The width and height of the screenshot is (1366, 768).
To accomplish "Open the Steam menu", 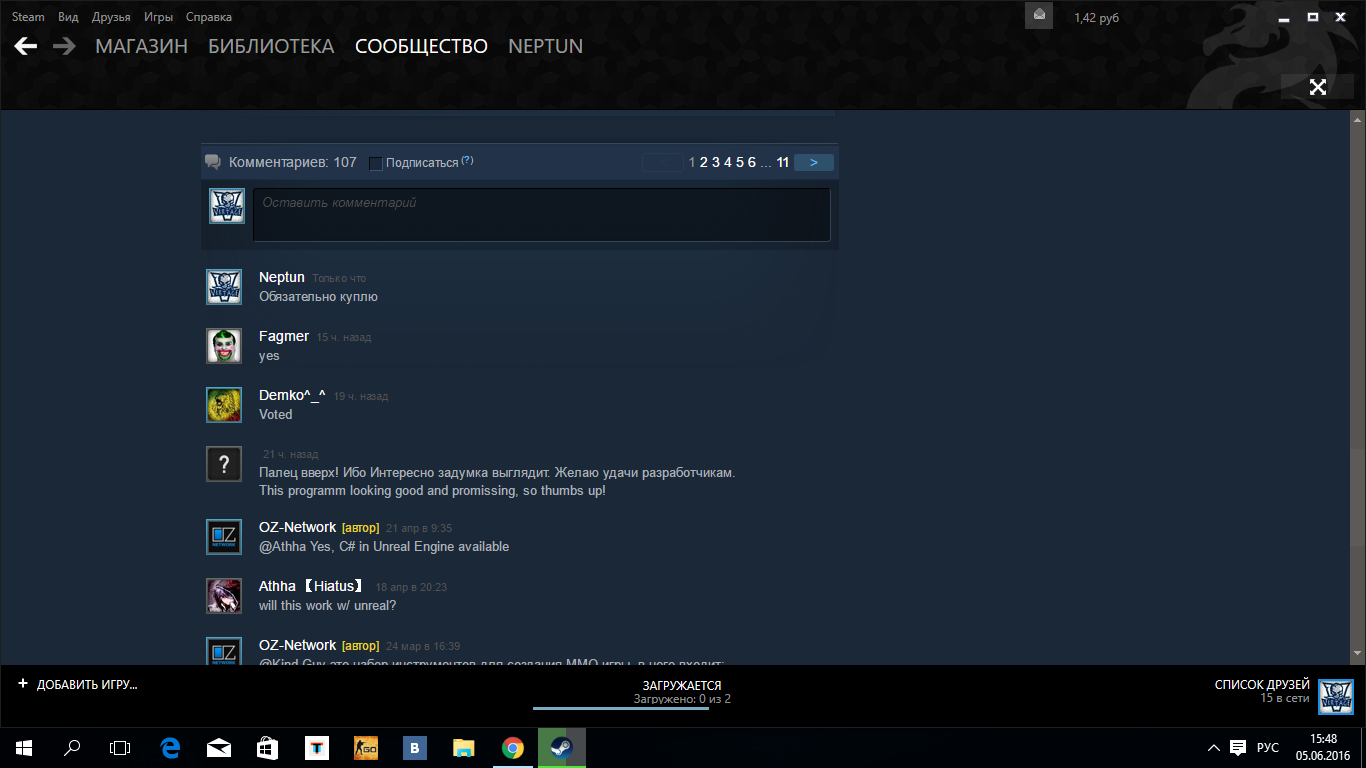I will coord(28,17).
